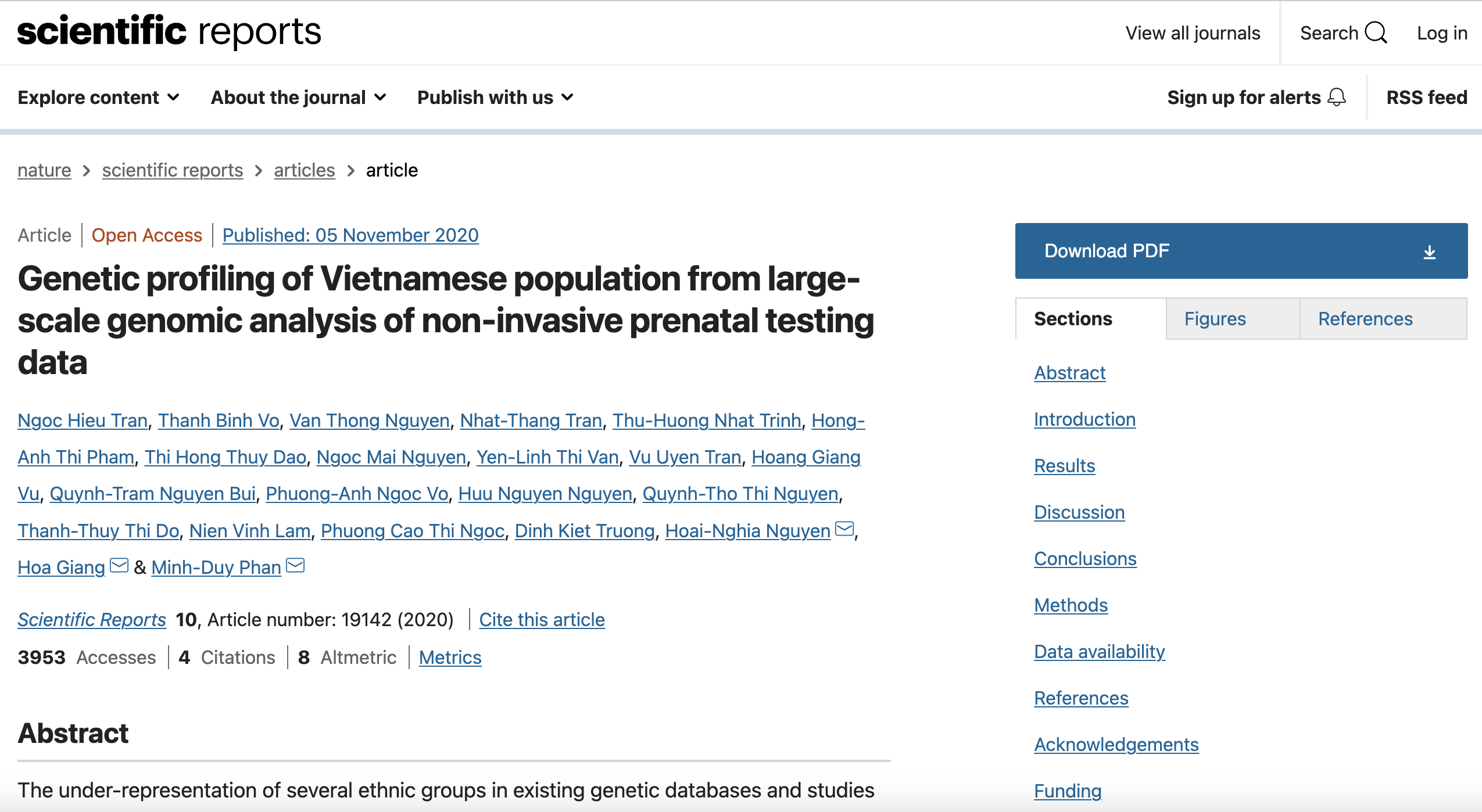Jump to the Methods section
This screenshot has width=1482, height=812.
(1071, 605)
